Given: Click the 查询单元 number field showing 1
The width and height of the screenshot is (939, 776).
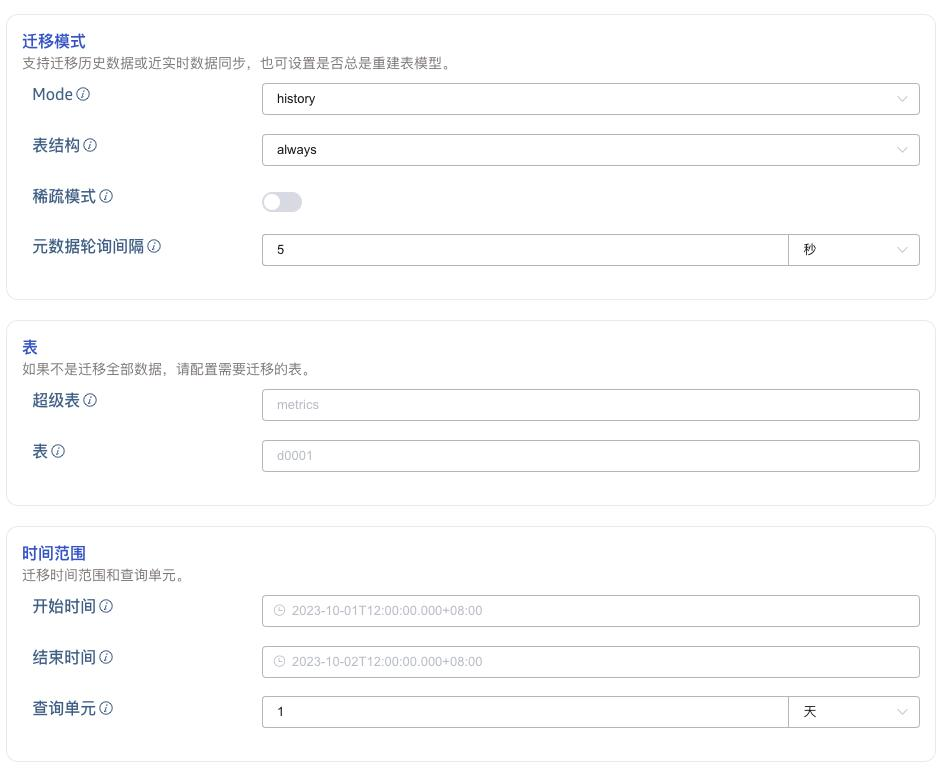Looking at the screenshot, I should tap(525, 712).
